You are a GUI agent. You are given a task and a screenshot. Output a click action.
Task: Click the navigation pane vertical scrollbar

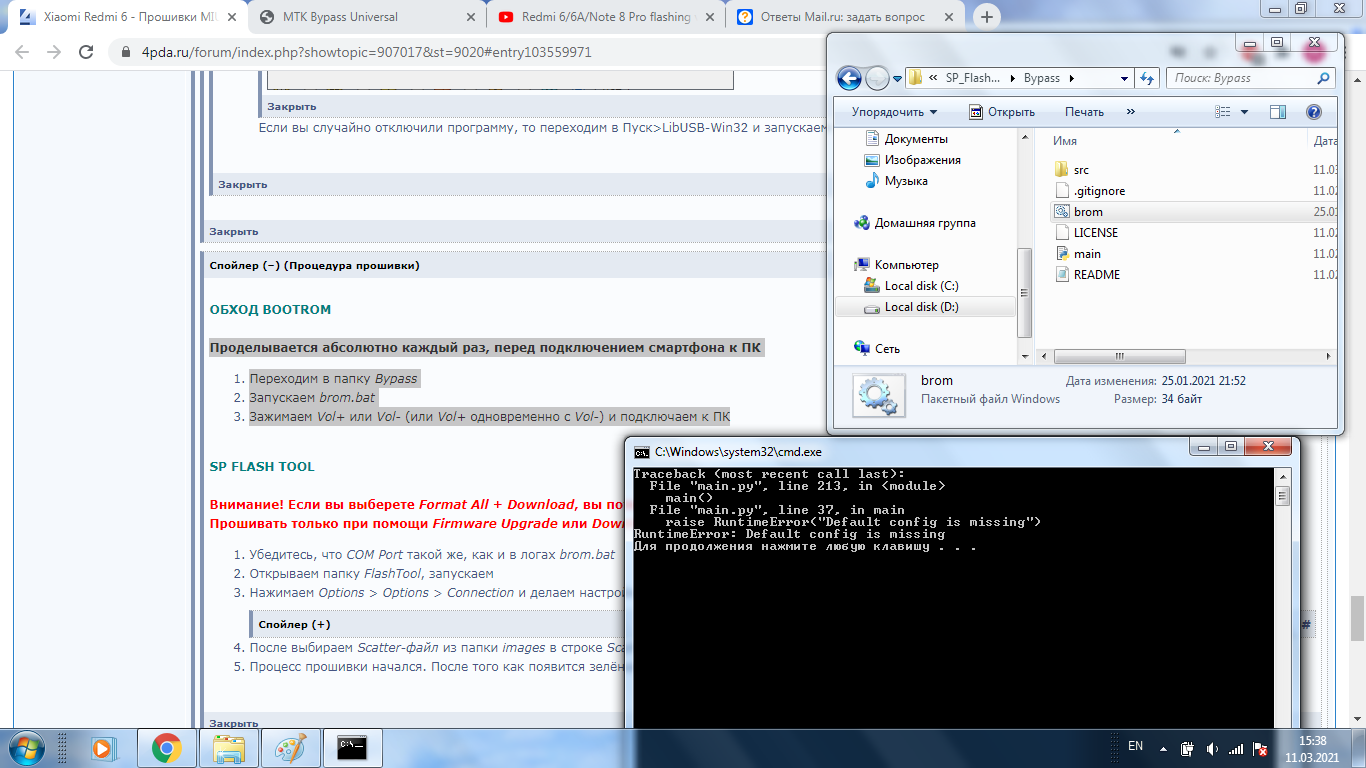pos(1023,293)
